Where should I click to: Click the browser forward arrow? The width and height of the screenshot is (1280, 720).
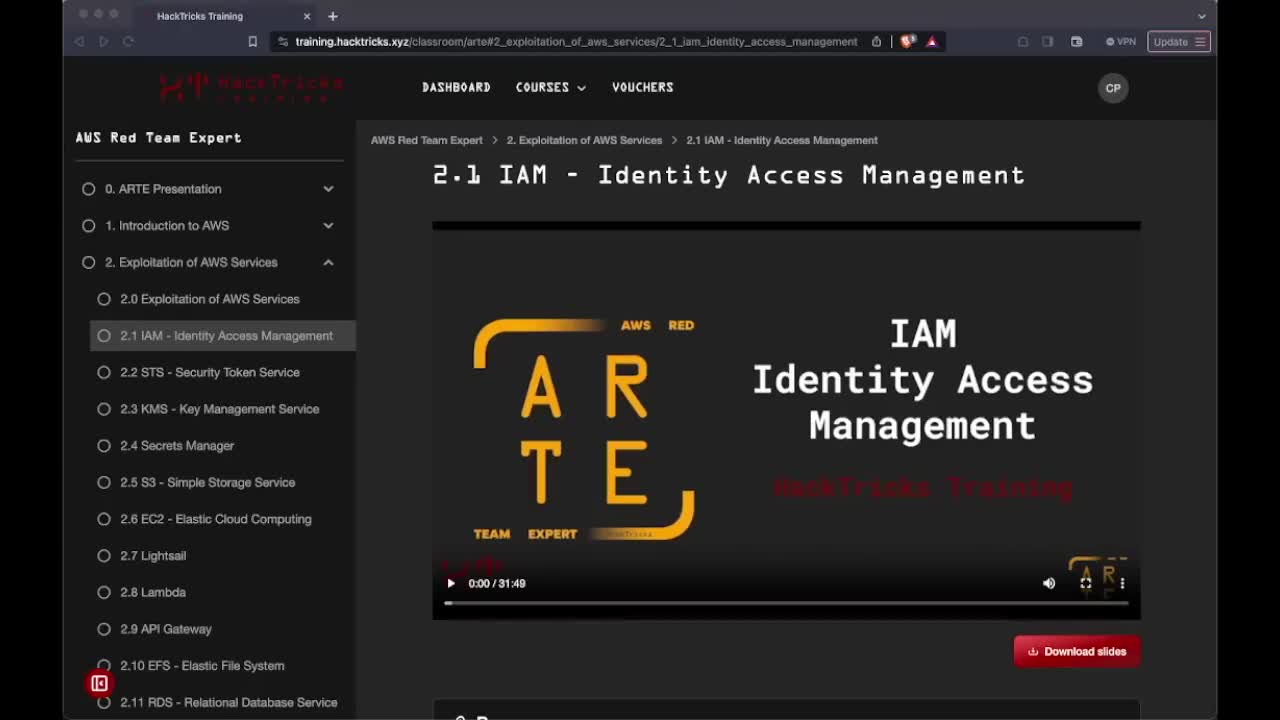pos(103,42)
